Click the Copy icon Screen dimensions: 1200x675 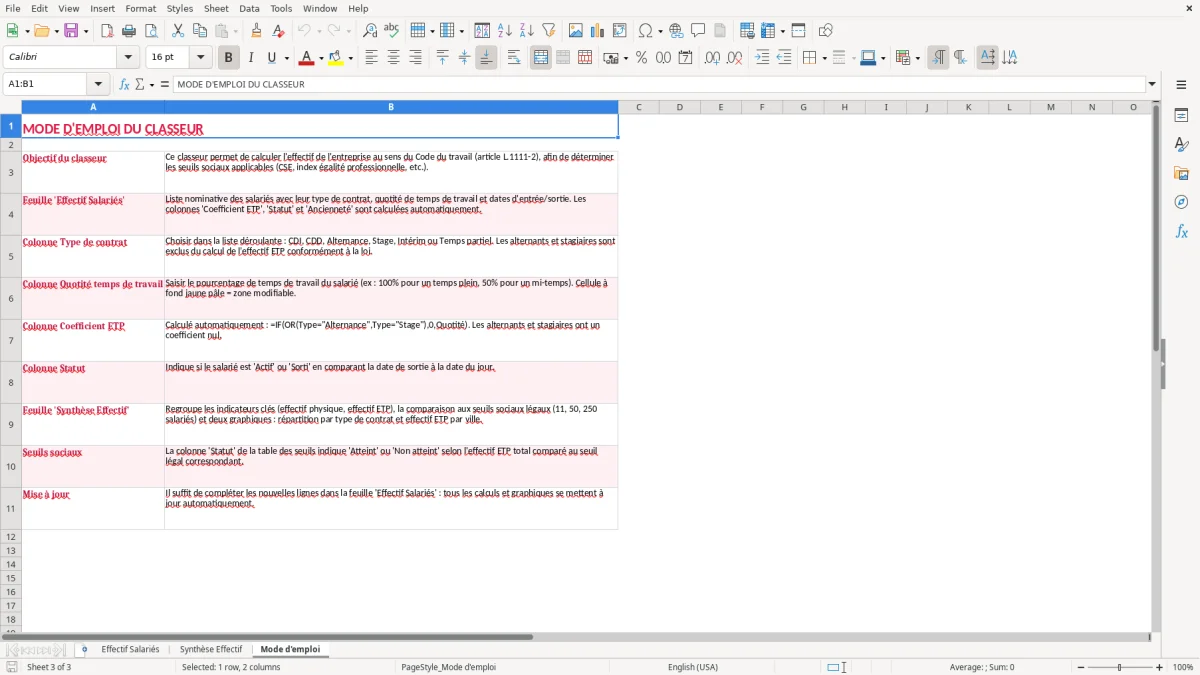tap(199, 31)
